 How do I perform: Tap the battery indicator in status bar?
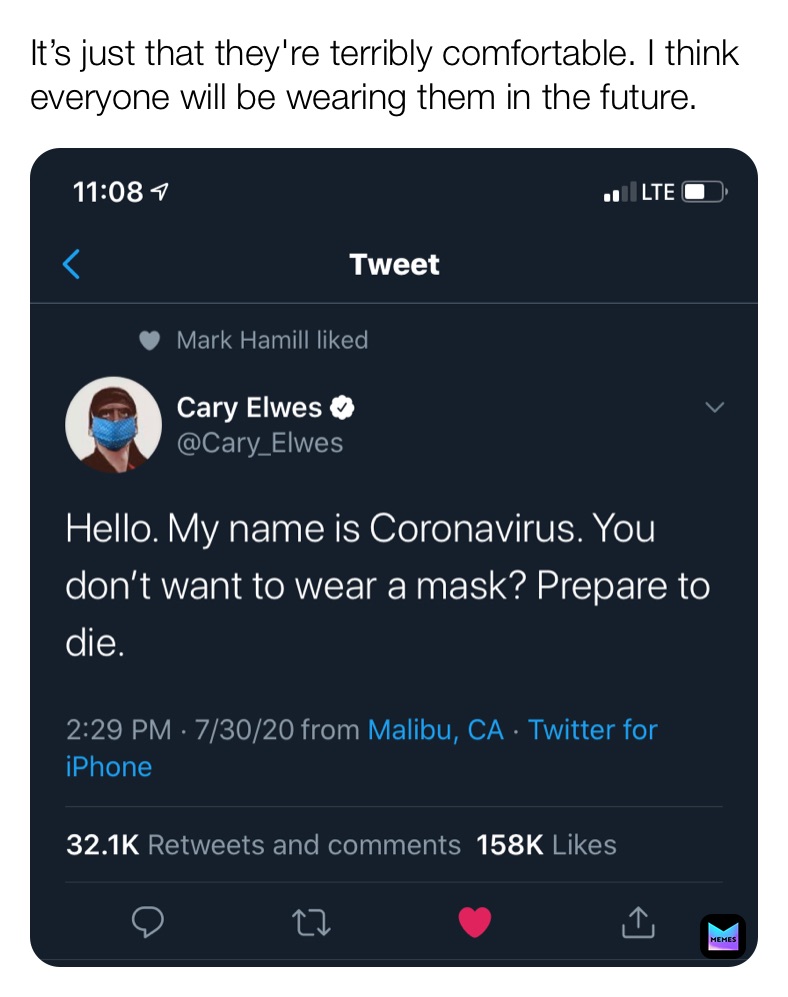706,192
